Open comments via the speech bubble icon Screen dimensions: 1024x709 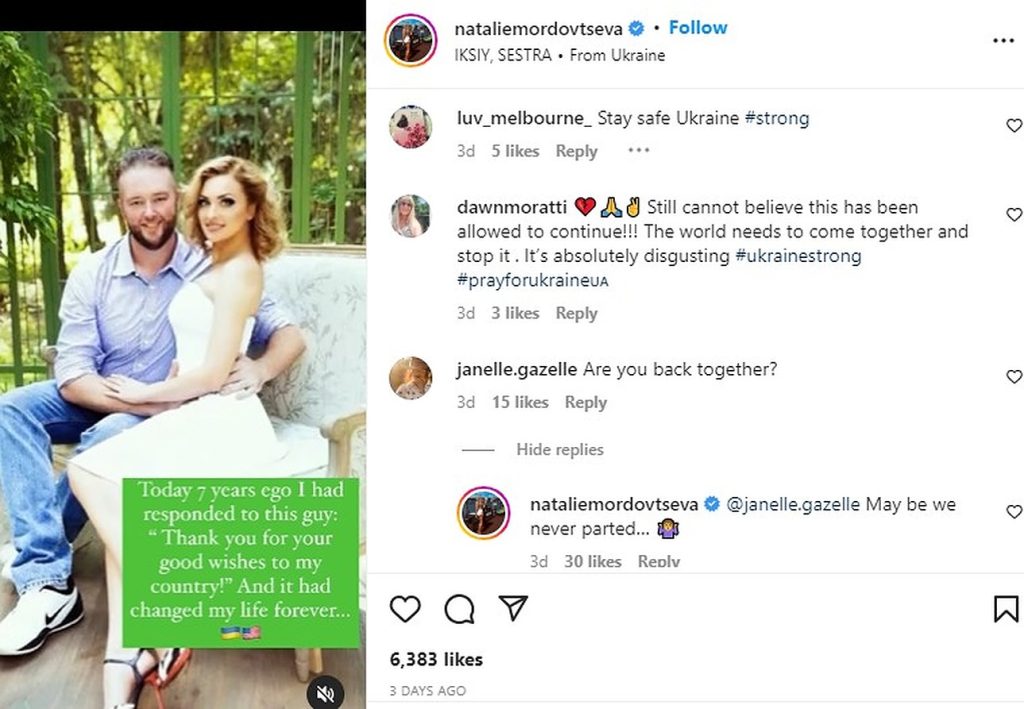coord(459,609)
